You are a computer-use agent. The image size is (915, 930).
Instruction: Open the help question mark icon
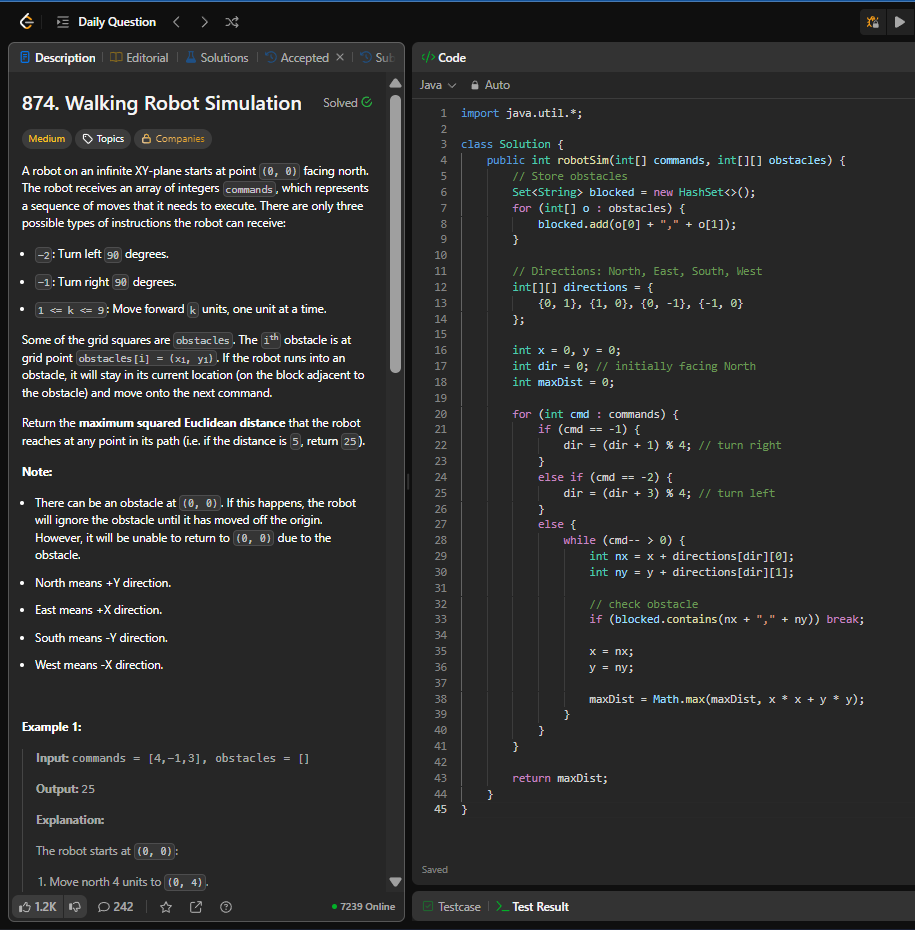click(226, 907)
